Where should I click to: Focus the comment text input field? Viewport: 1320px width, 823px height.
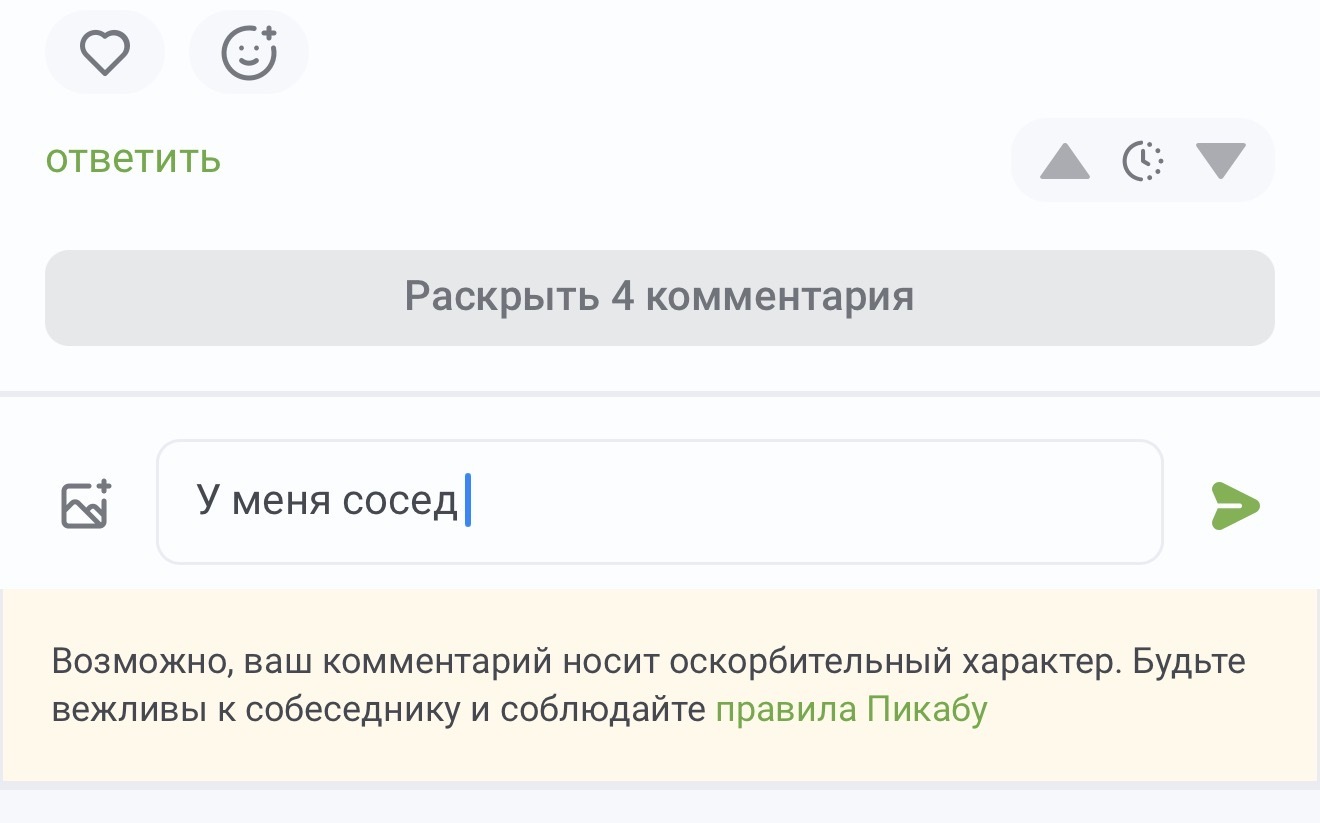tap(660, 502)
